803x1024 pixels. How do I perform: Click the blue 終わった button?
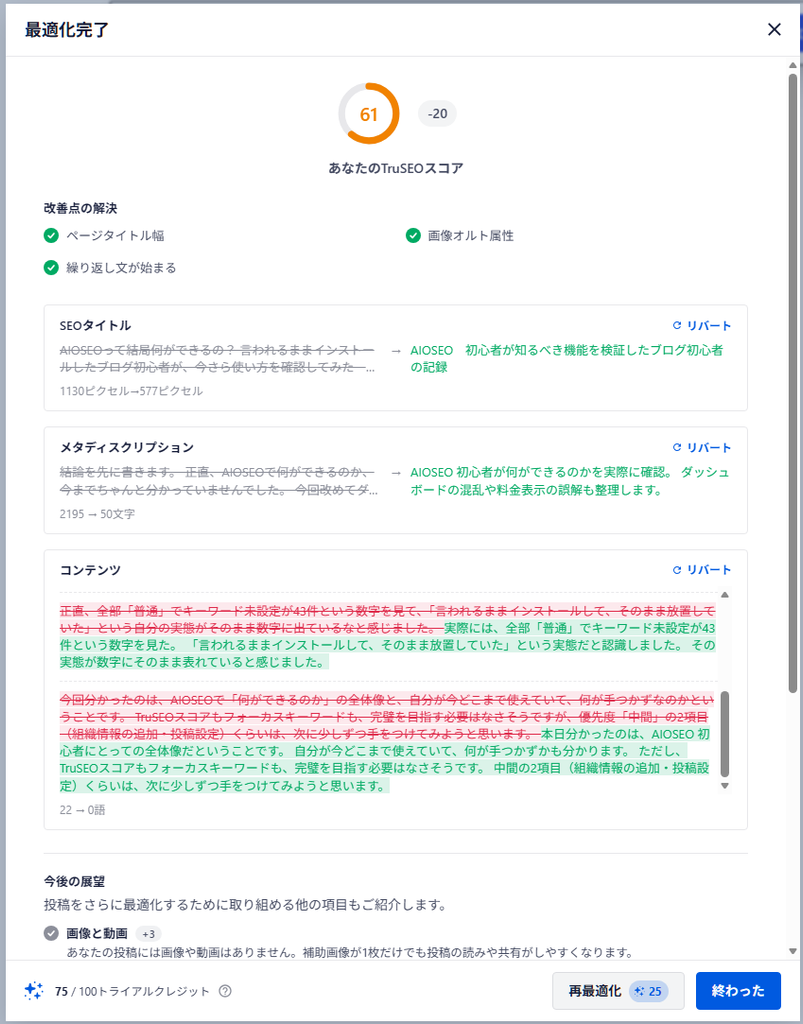738,991
